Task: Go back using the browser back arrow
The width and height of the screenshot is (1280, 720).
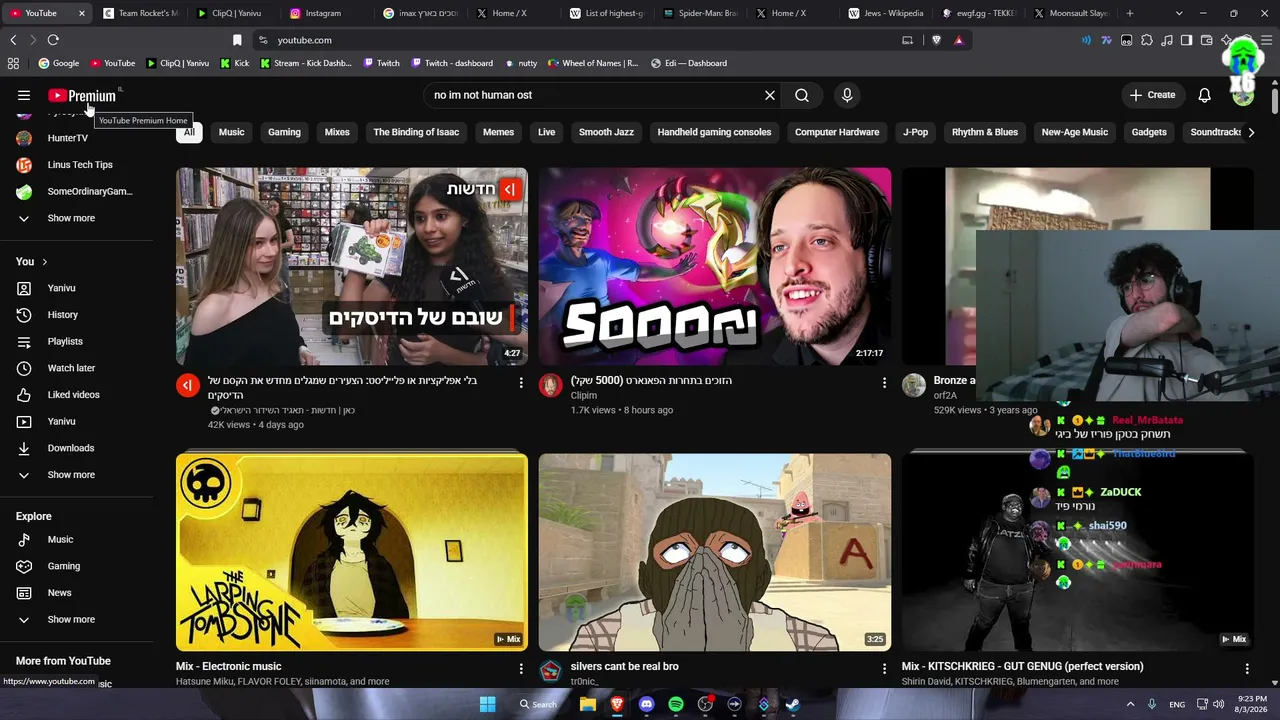Action: click(x=13, y=40)
